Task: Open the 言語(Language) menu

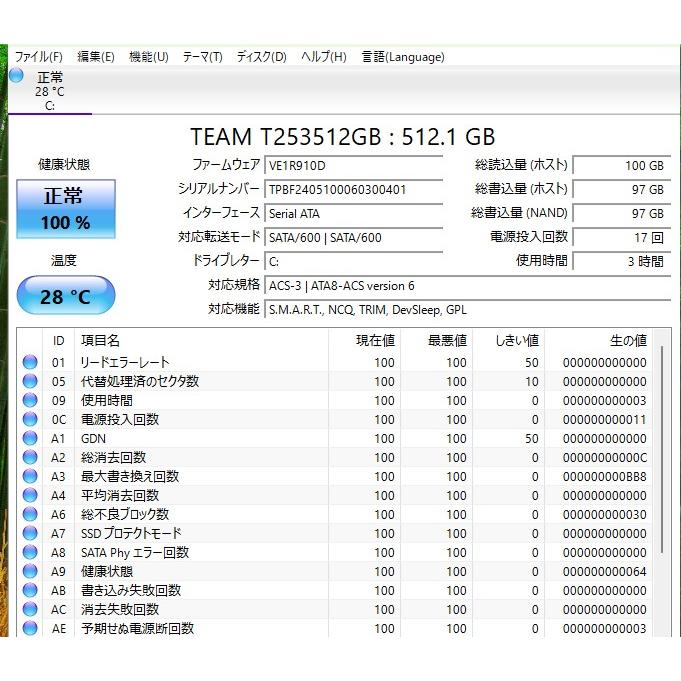Action: tap(402, 57)
